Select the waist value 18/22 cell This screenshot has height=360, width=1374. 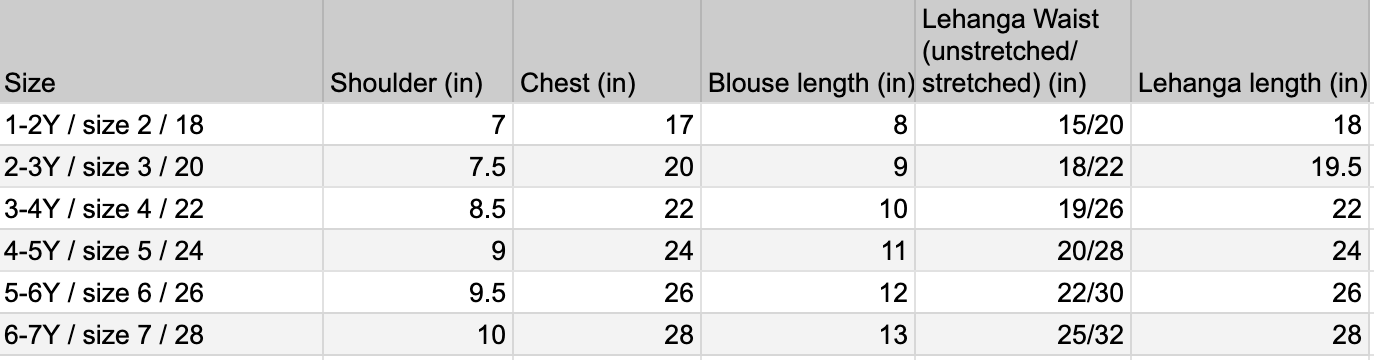pos(1023,167)
